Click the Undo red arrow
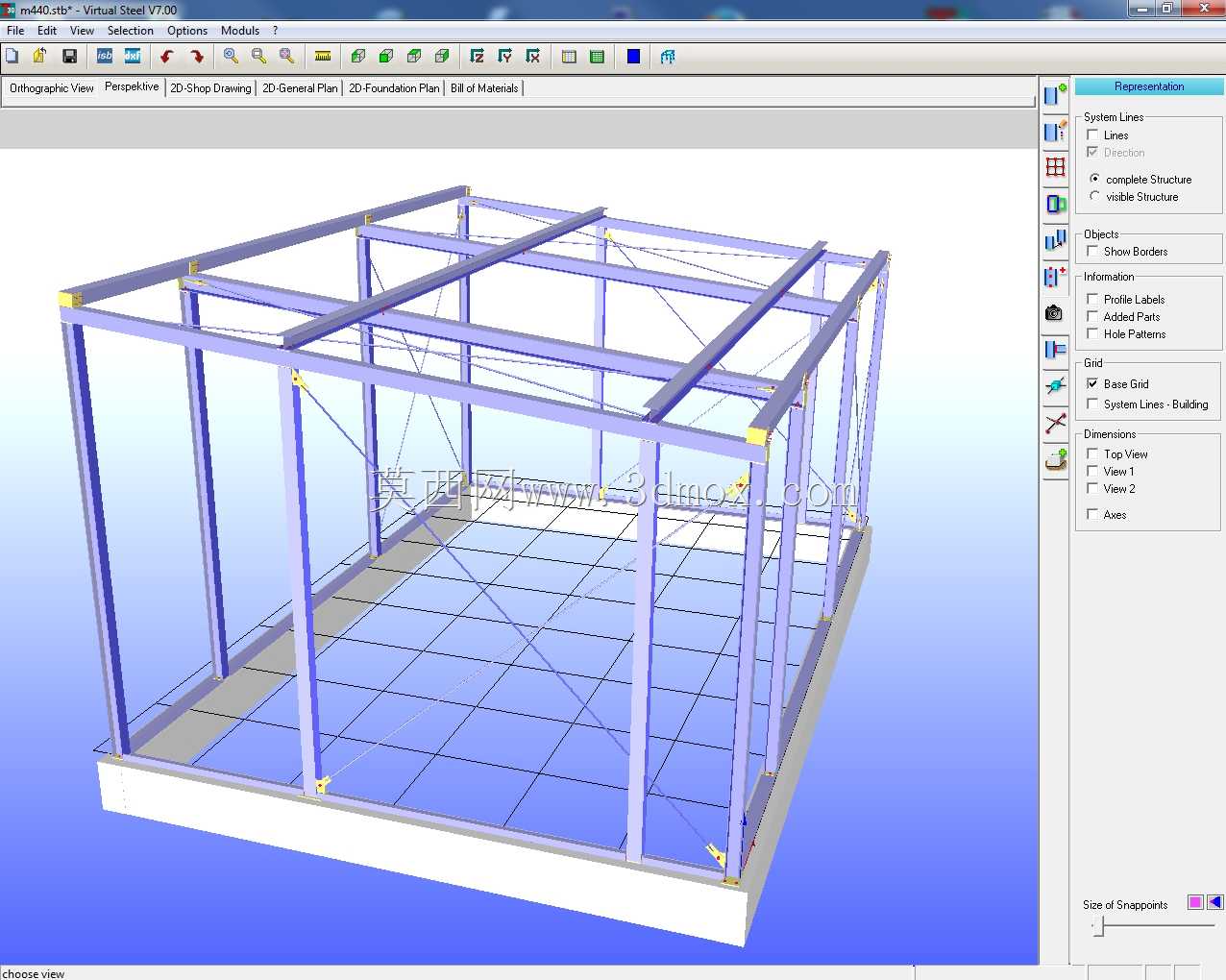The image size is (1226, 980). 167,57
